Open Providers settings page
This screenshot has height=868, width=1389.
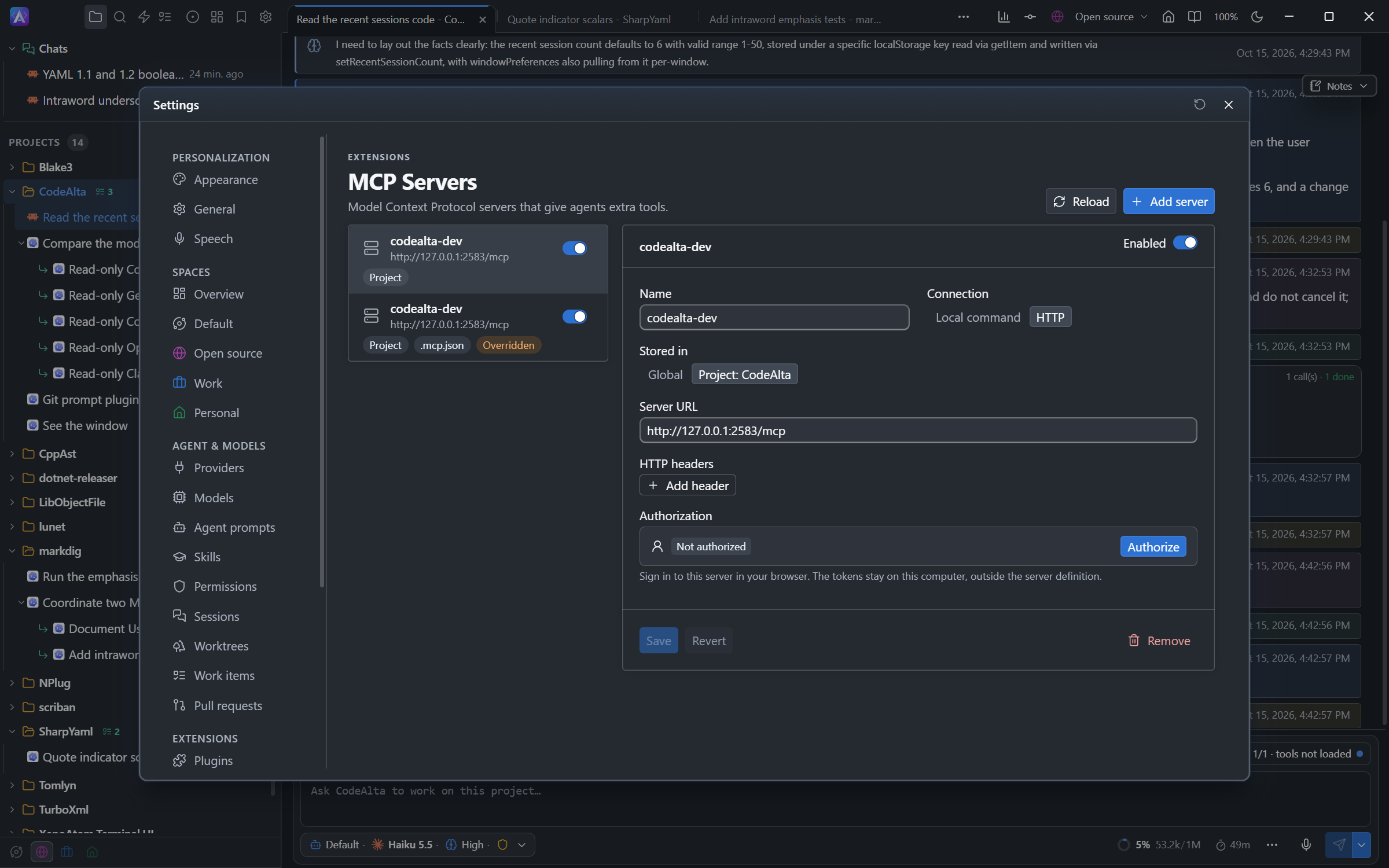(x=219, y=468)
